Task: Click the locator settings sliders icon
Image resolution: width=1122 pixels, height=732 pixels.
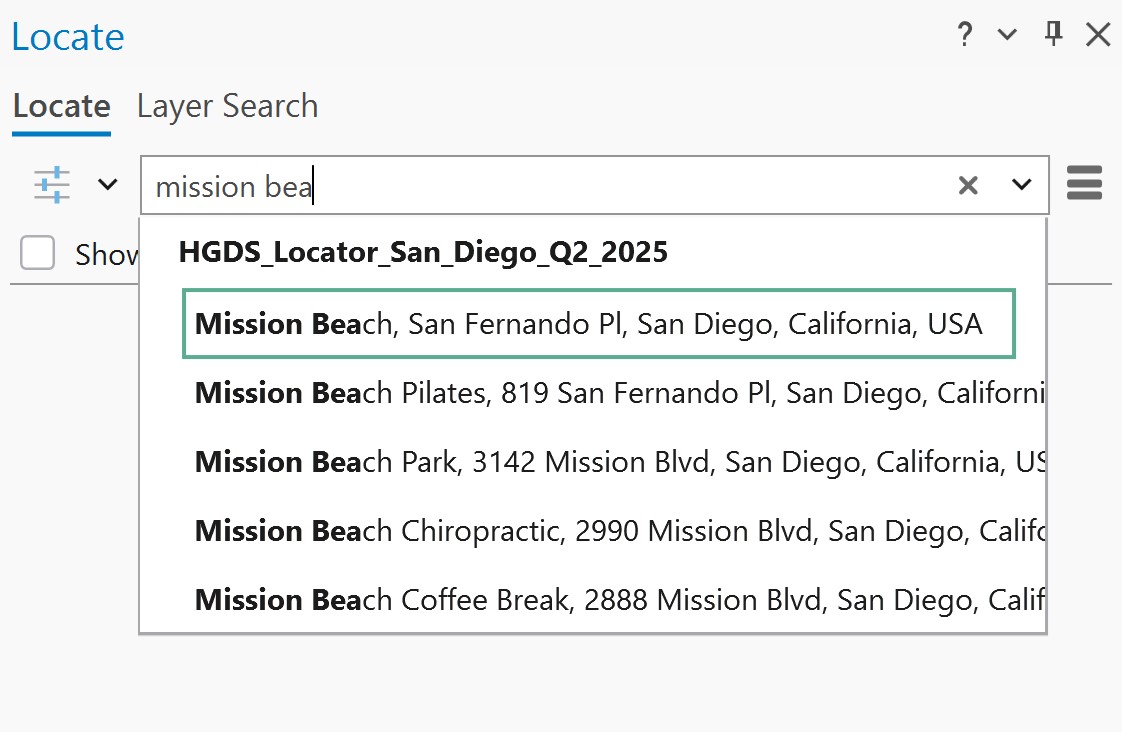Action: click(x=51, y=184)
